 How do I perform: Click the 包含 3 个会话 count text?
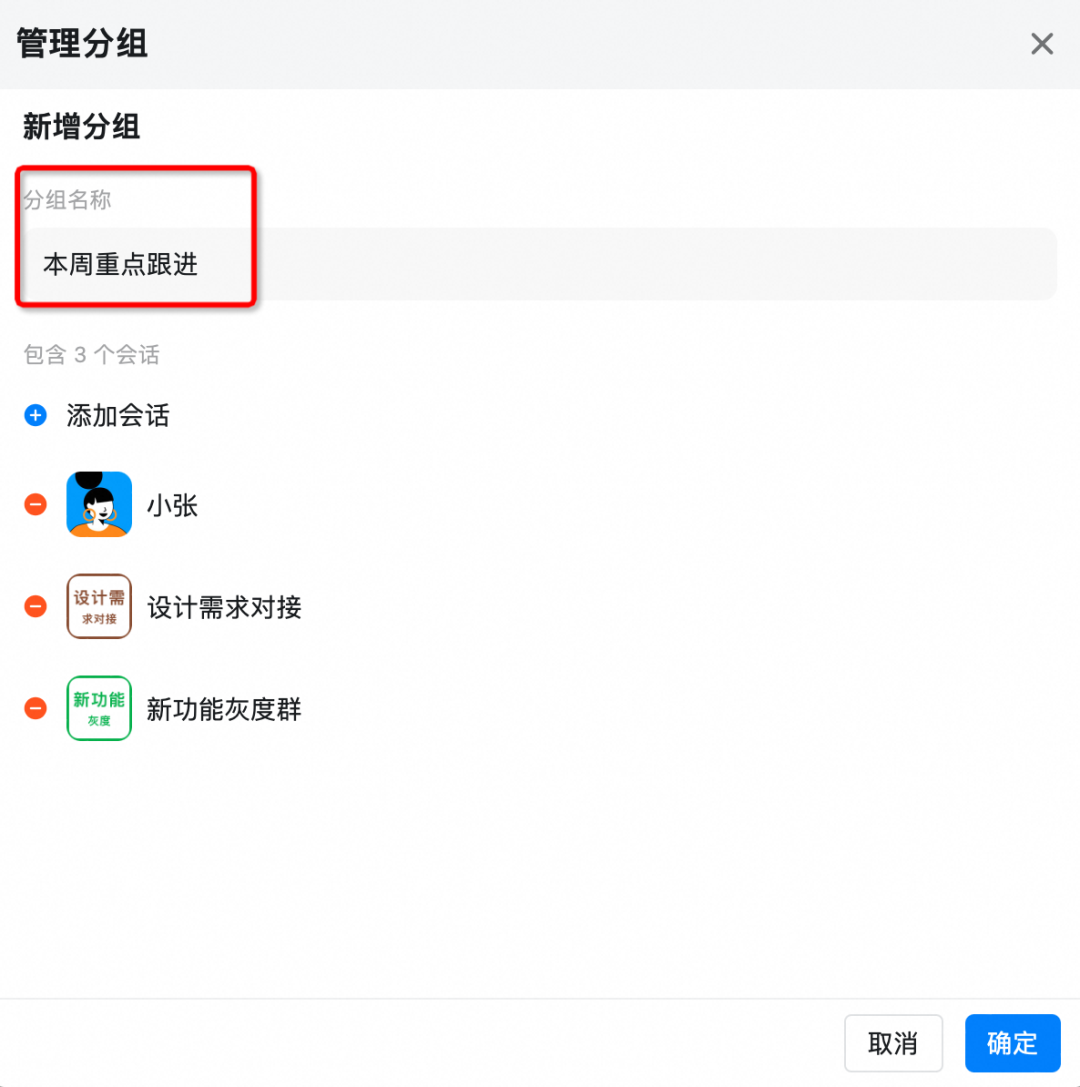92,355
